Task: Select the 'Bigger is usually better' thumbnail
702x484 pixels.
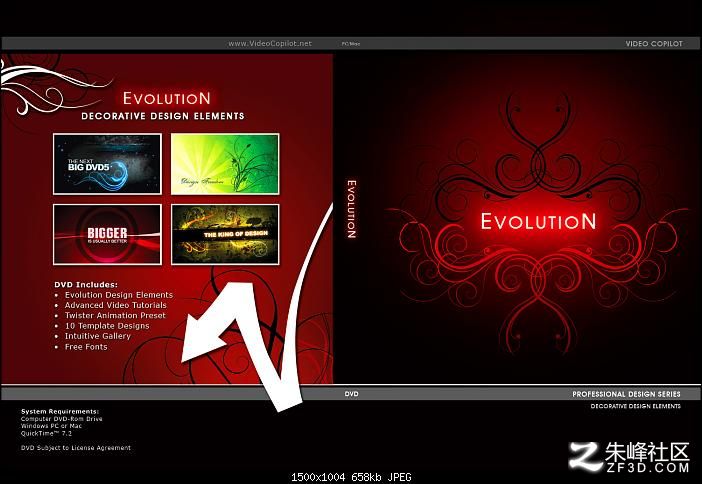Action: coord(107,234)
